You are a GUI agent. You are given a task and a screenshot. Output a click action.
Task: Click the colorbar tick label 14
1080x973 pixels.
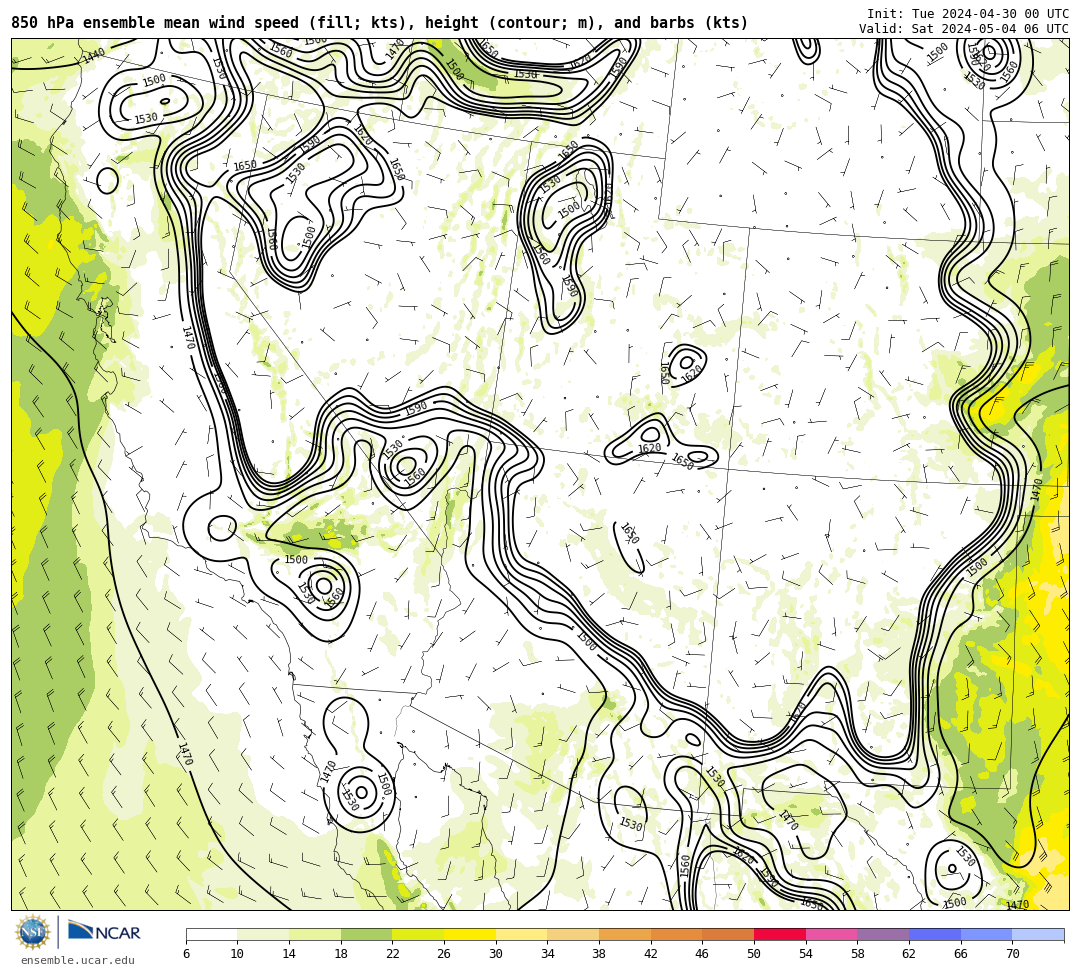pos(289,954)
